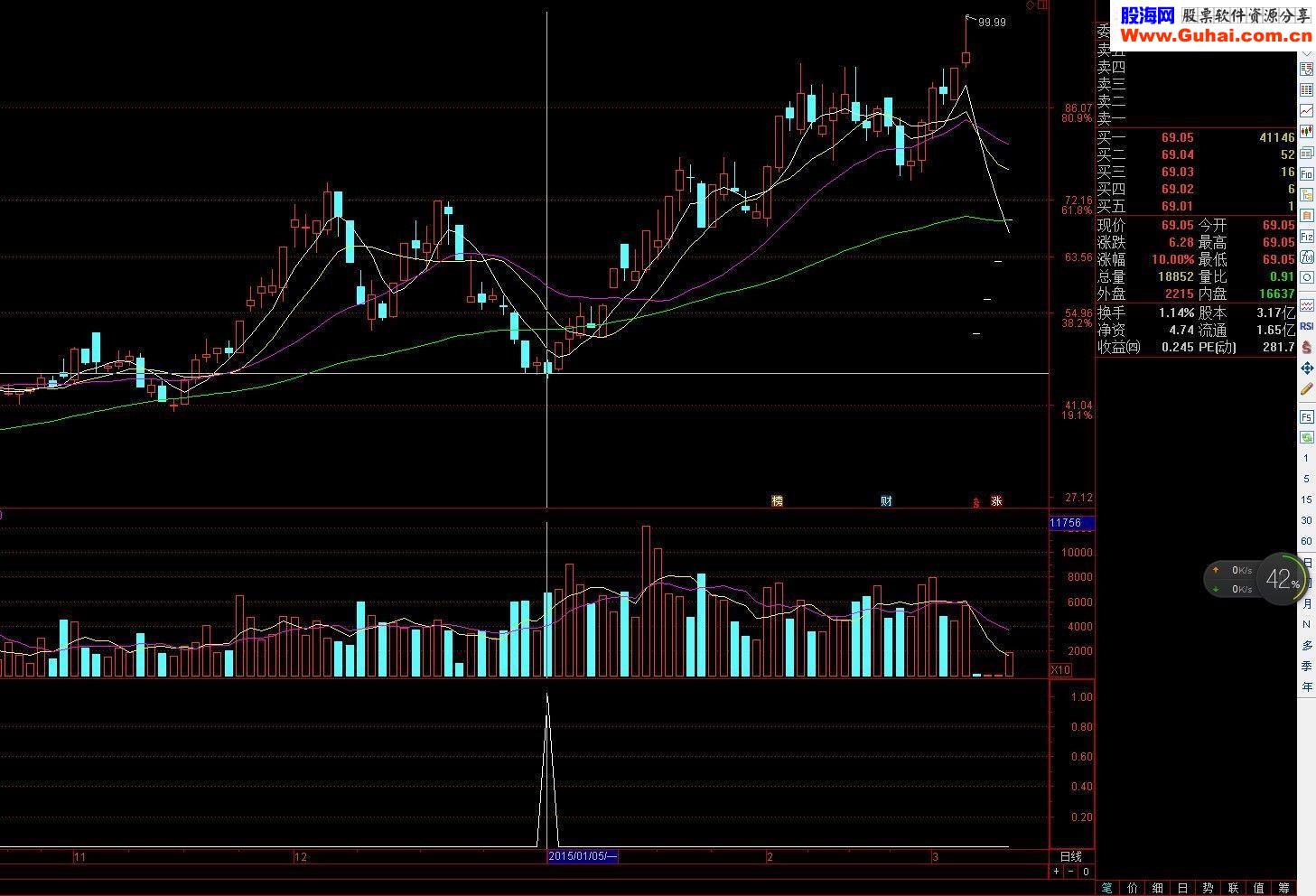
Task: Open the stacked windows report icon
Action: (1307, 153)
